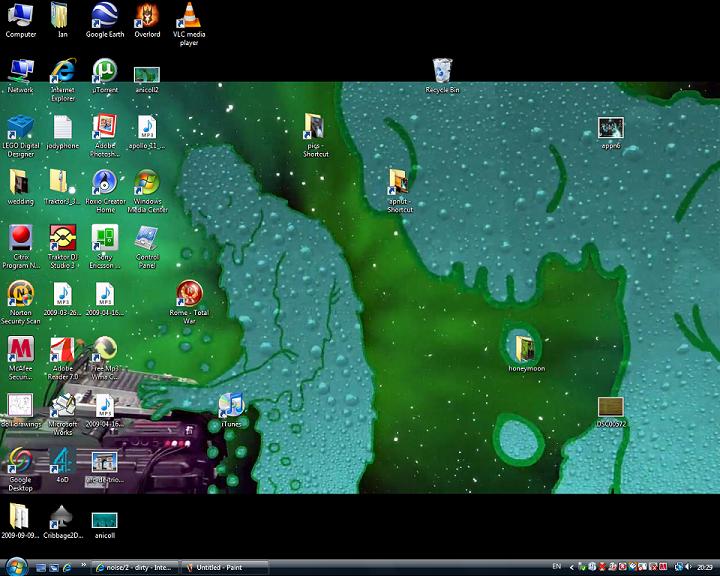The height and width of the screenshot is (585, 720).
Task: Select the honeymoon folder
Action: [524, 349]
